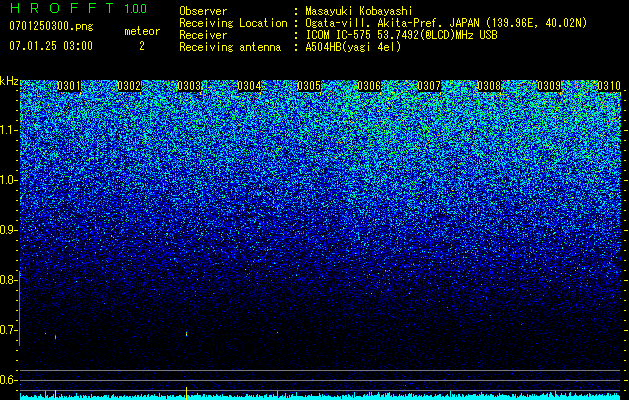Image resolution: width=629 pixels, height=400 pixels.
Task: Click the 0.6 frequency axis label
Action: [x=8, y=380]
